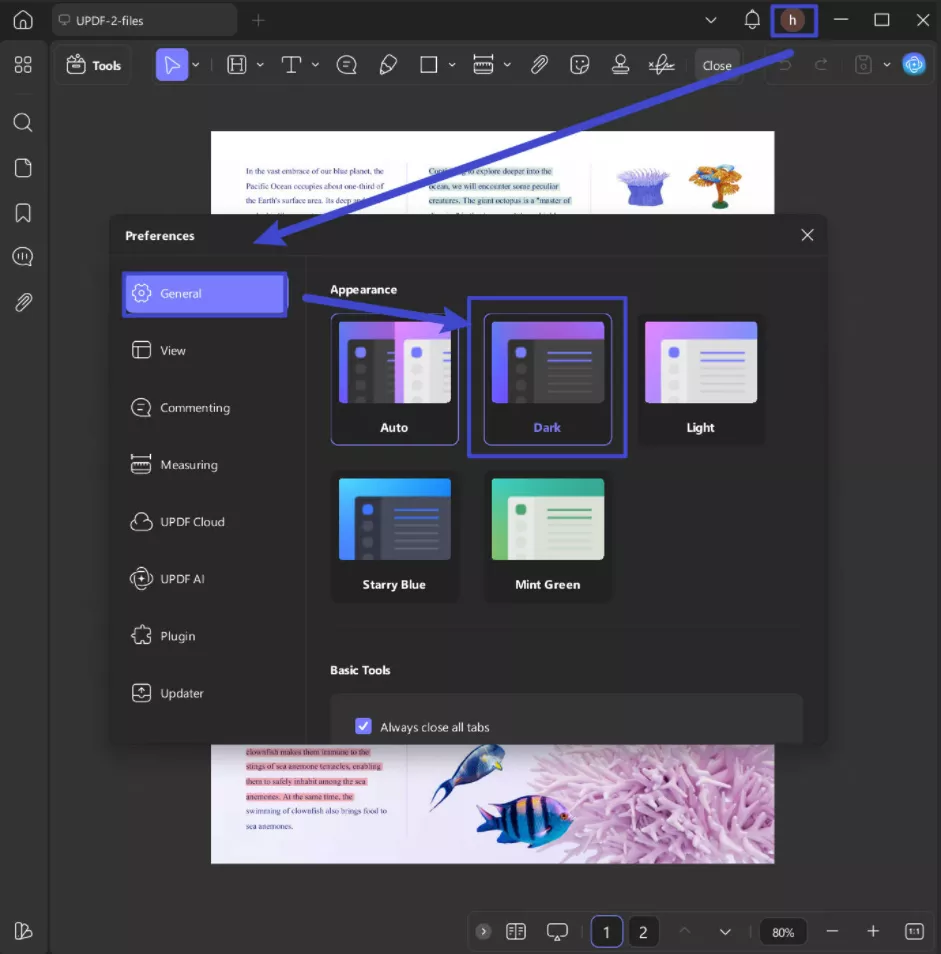The height and width of the screenshot is (954, 941).
Task: Choose the Mint Green theme
Action: coord(547,536)
